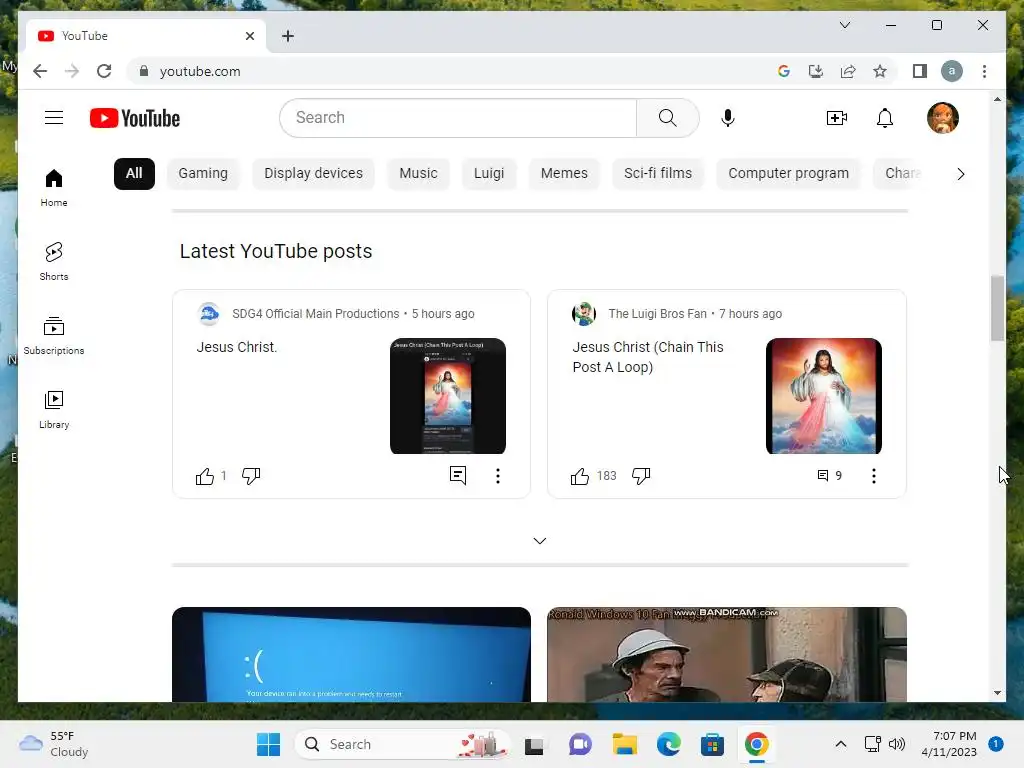Open Chrome profile 'a' button

point(952,71)
